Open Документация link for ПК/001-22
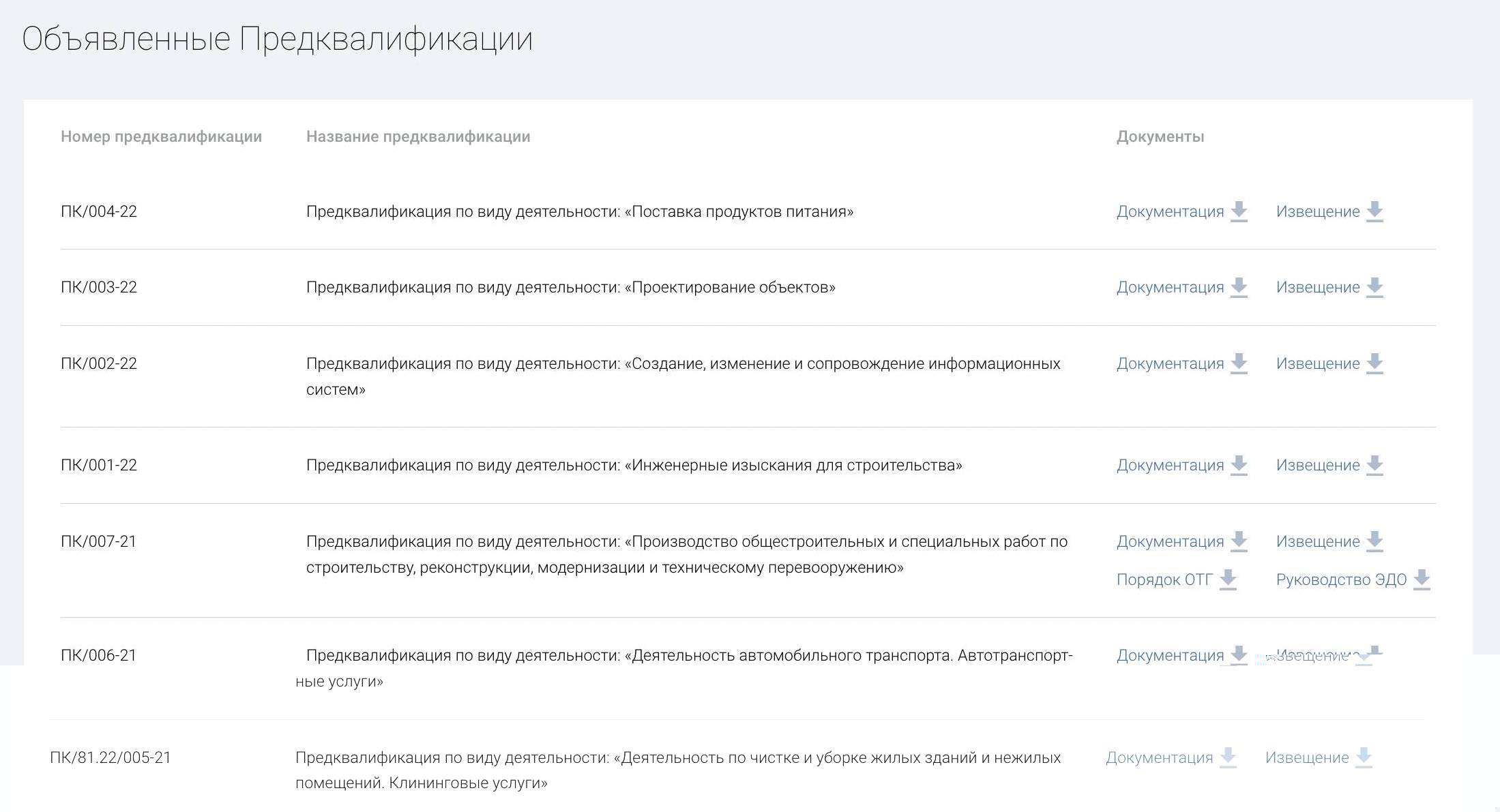This screenshot has width=1500, height=812. click(x=1170, y=466)
